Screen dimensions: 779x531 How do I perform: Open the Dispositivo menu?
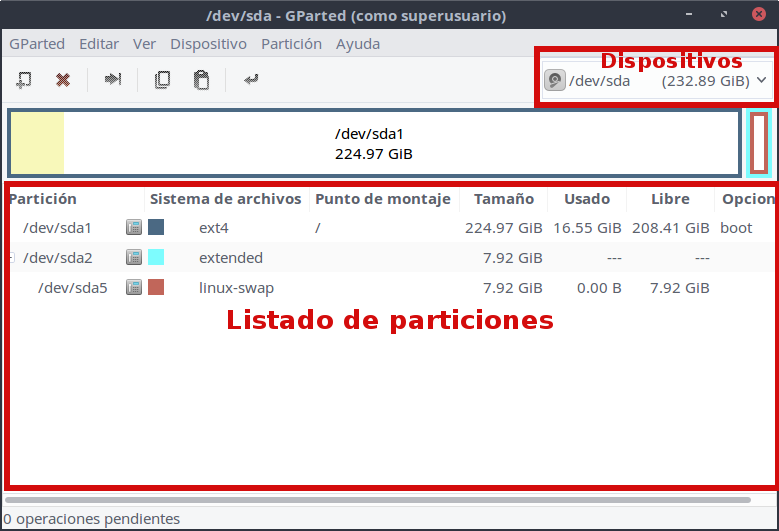coord(208,44)
